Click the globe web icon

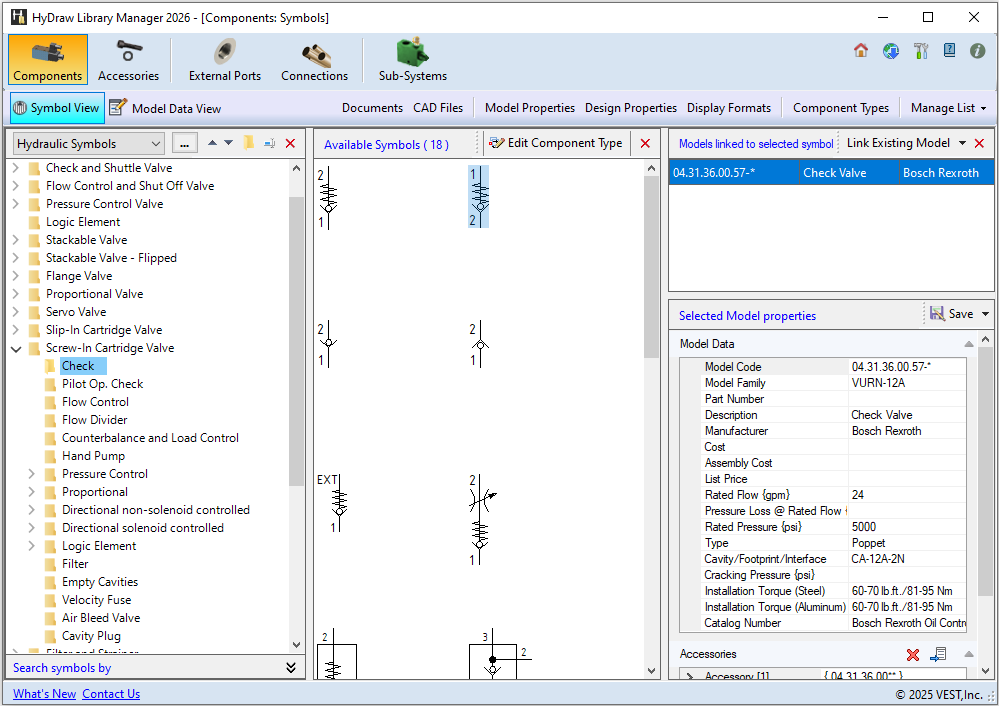891,50
